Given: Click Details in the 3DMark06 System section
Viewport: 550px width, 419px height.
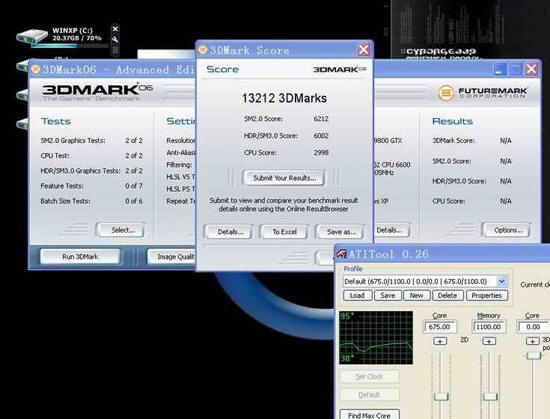Looking at the screenshot, I should click(x=391, y=230).
